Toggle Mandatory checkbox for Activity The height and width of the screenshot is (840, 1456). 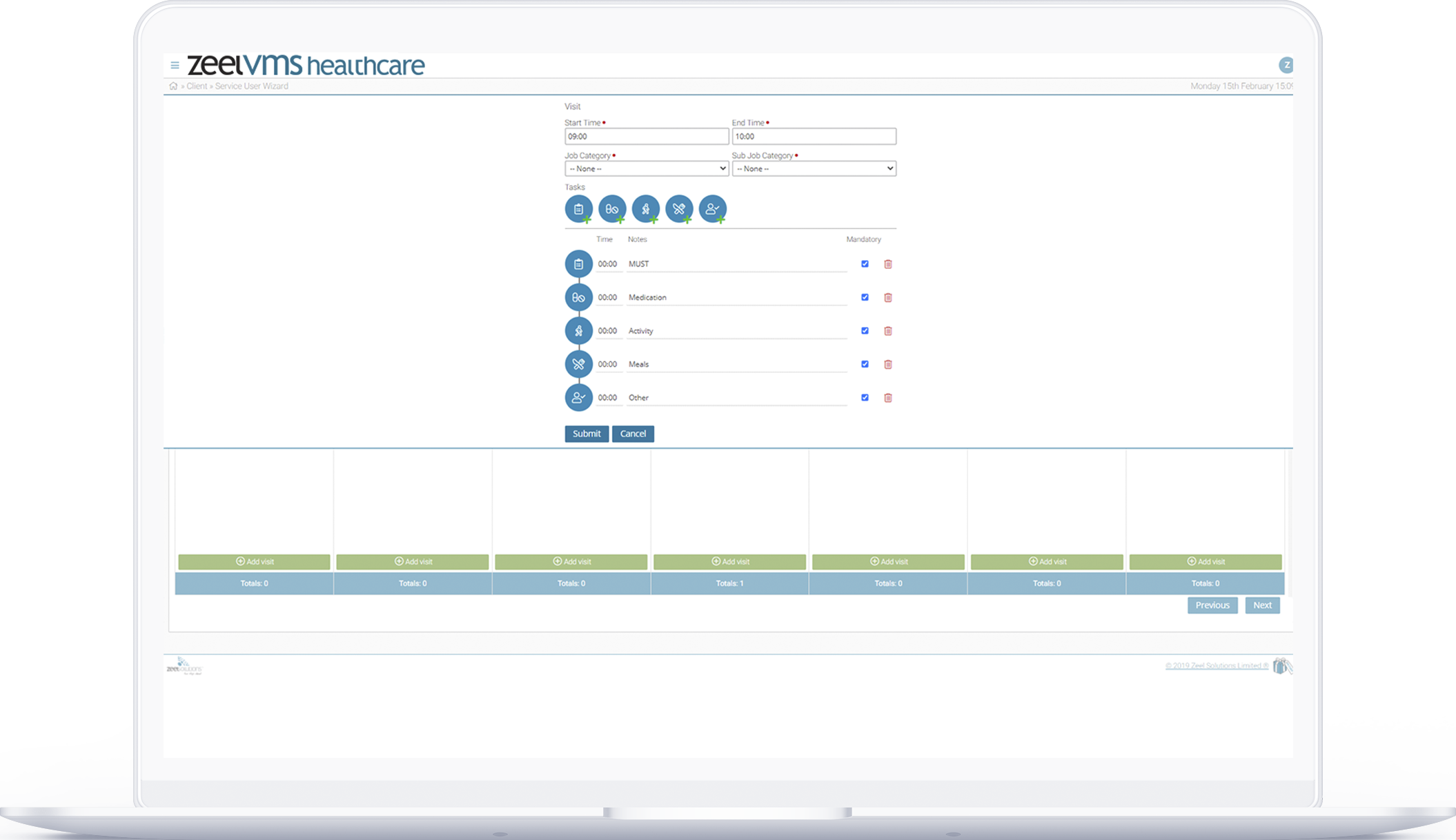click(865, 330)
